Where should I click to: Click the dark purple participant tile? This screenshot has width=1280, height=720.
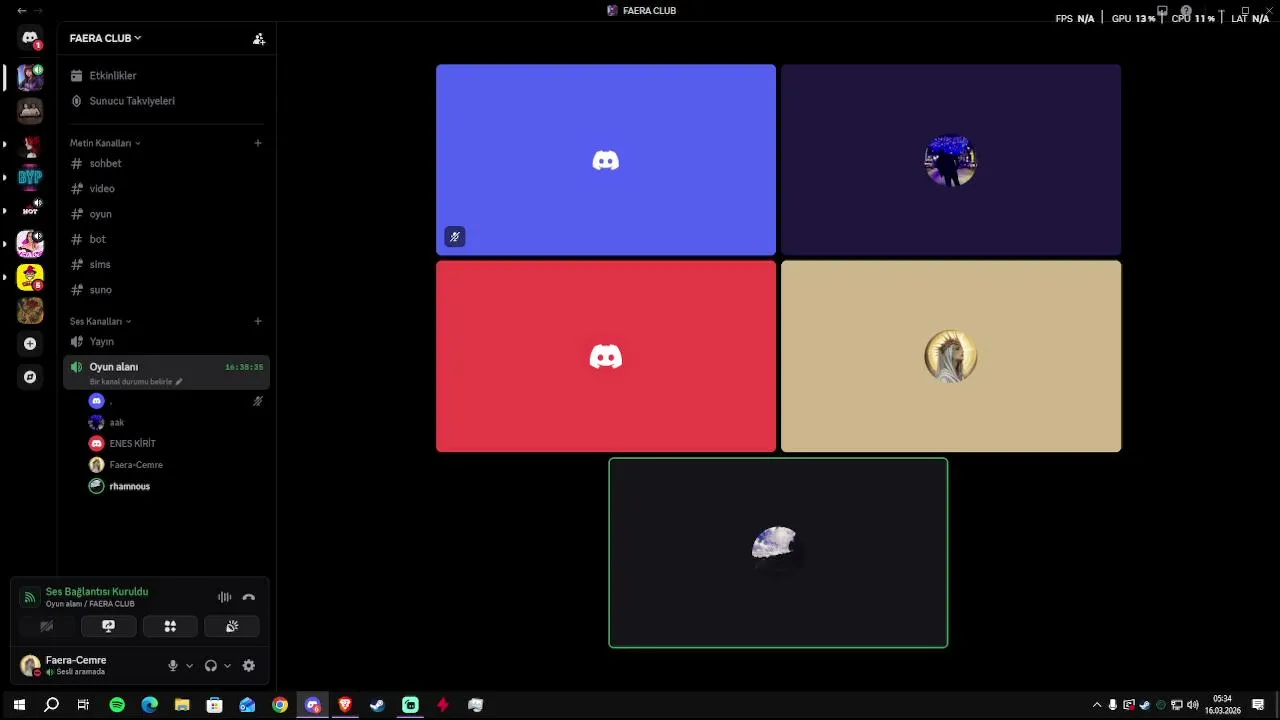951,160
